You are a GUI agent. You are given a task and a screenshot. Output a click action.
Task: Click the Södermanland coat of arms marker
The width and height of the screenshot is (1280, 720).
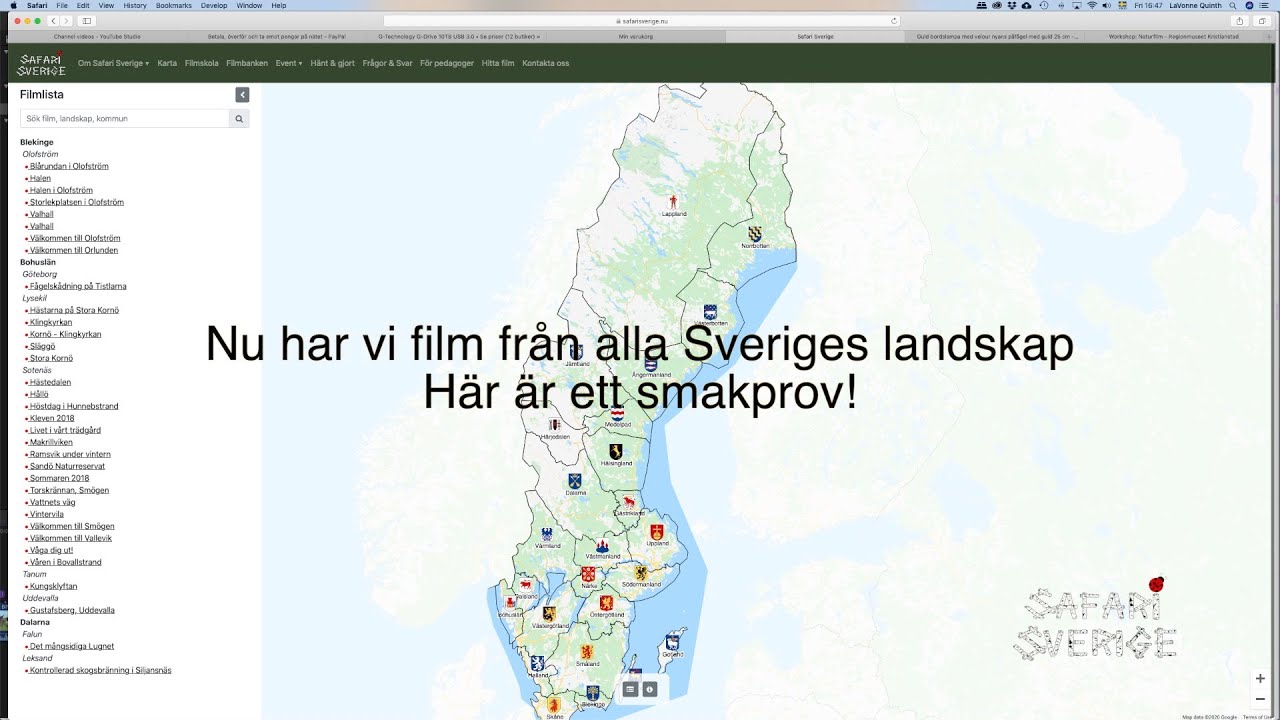point(641,573)
